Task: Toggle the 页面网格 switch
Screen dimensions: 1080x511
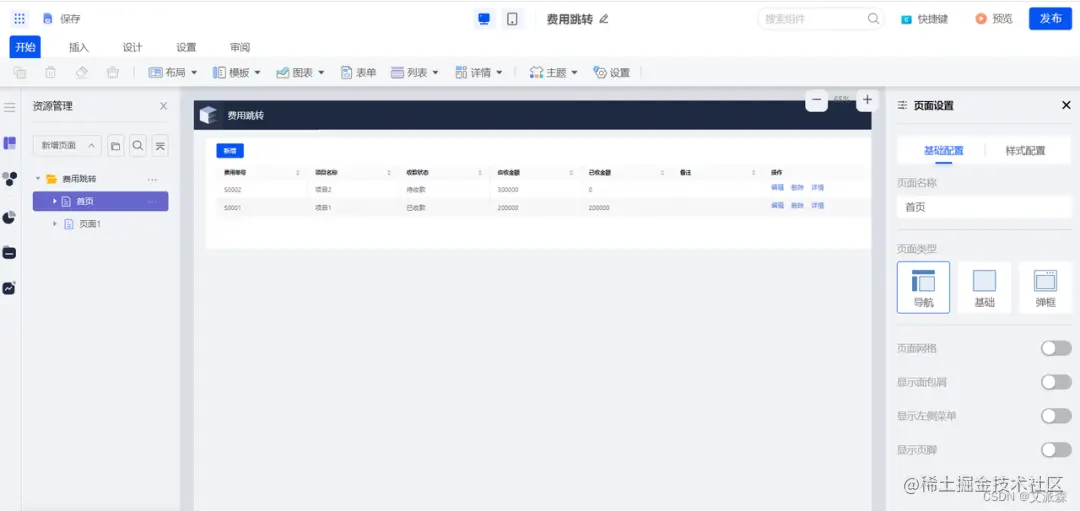Action: pos(1056,348)
